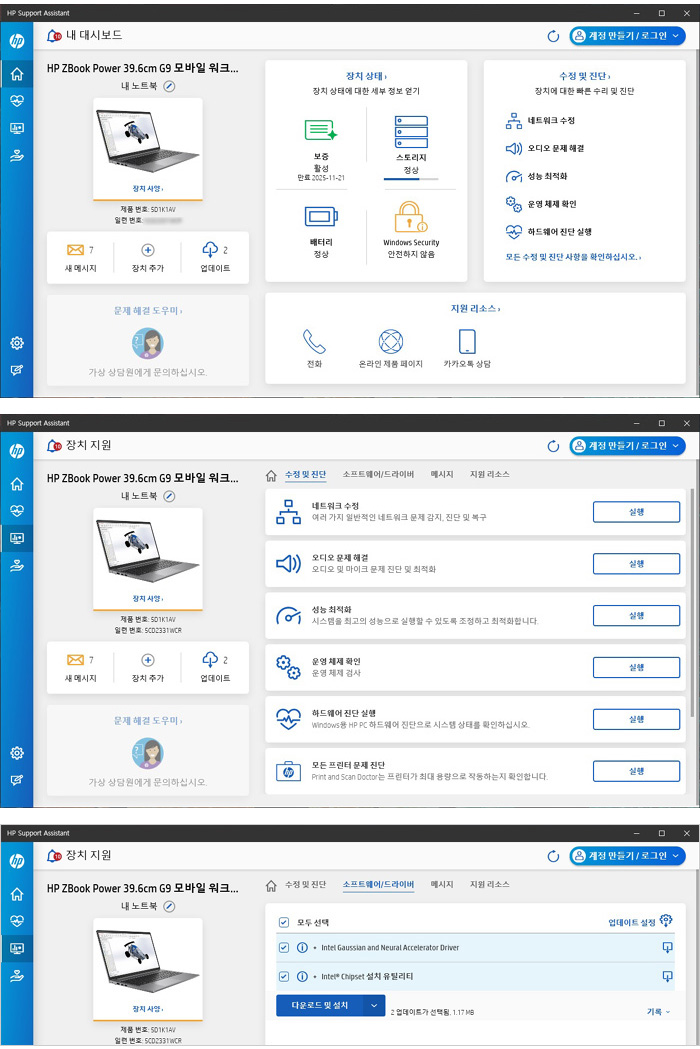Switch to 메시지 tab in the 실행 buttons window
Image resolution: width=700 pixels, height=1049 pixels.
[442, 474]
